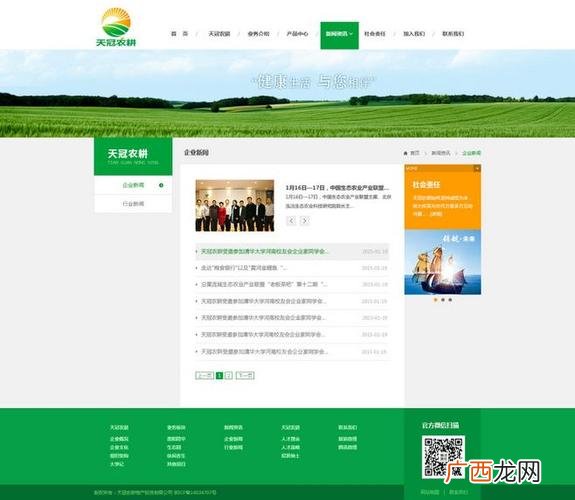
Task: Open footer link 人才战略
Action: click(290, 448)
